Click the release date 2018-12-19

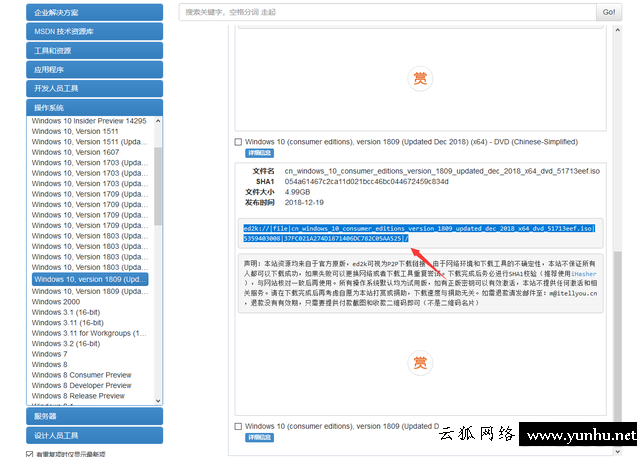pos(304,203)
